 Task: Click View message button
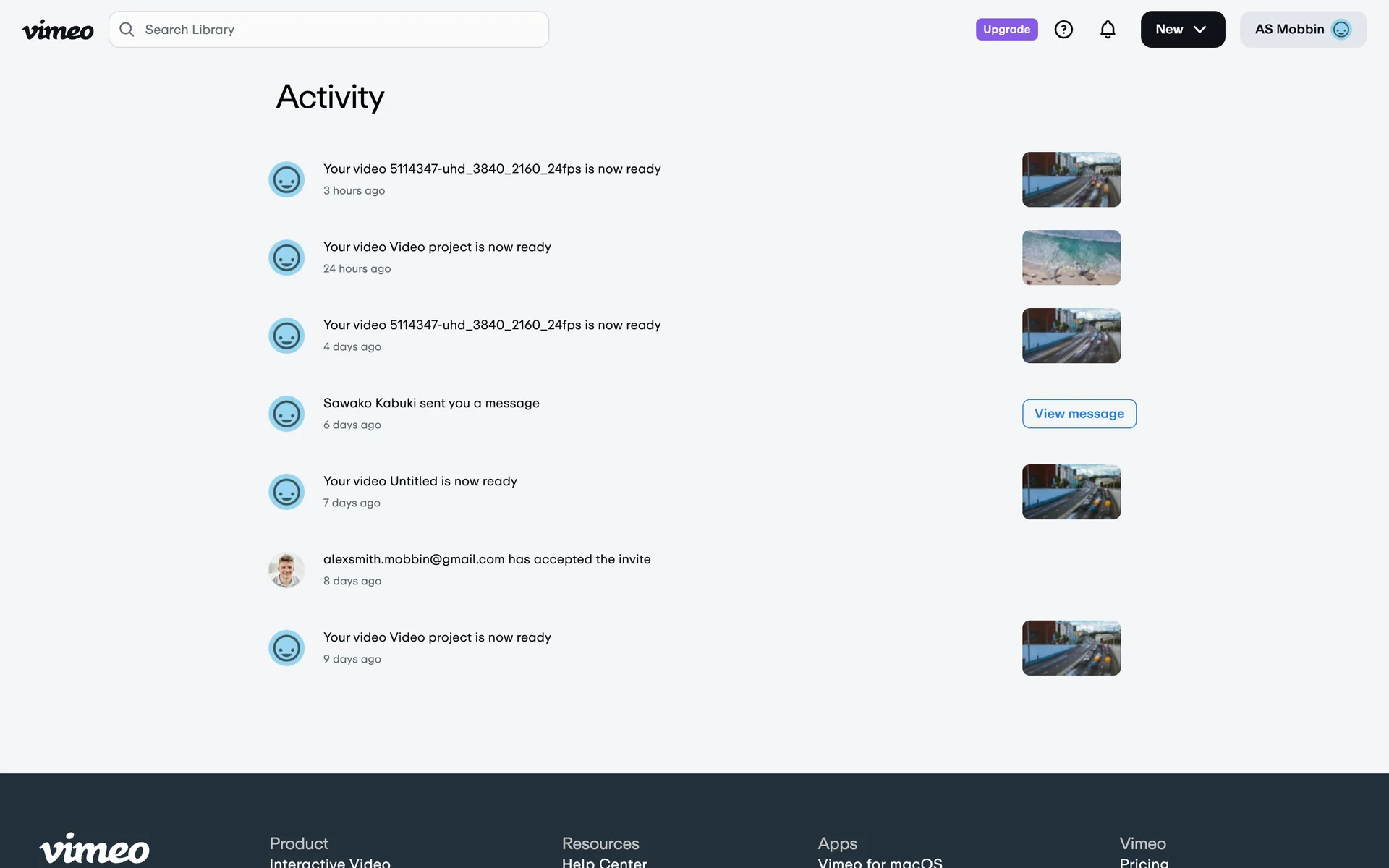point(1079,414)
